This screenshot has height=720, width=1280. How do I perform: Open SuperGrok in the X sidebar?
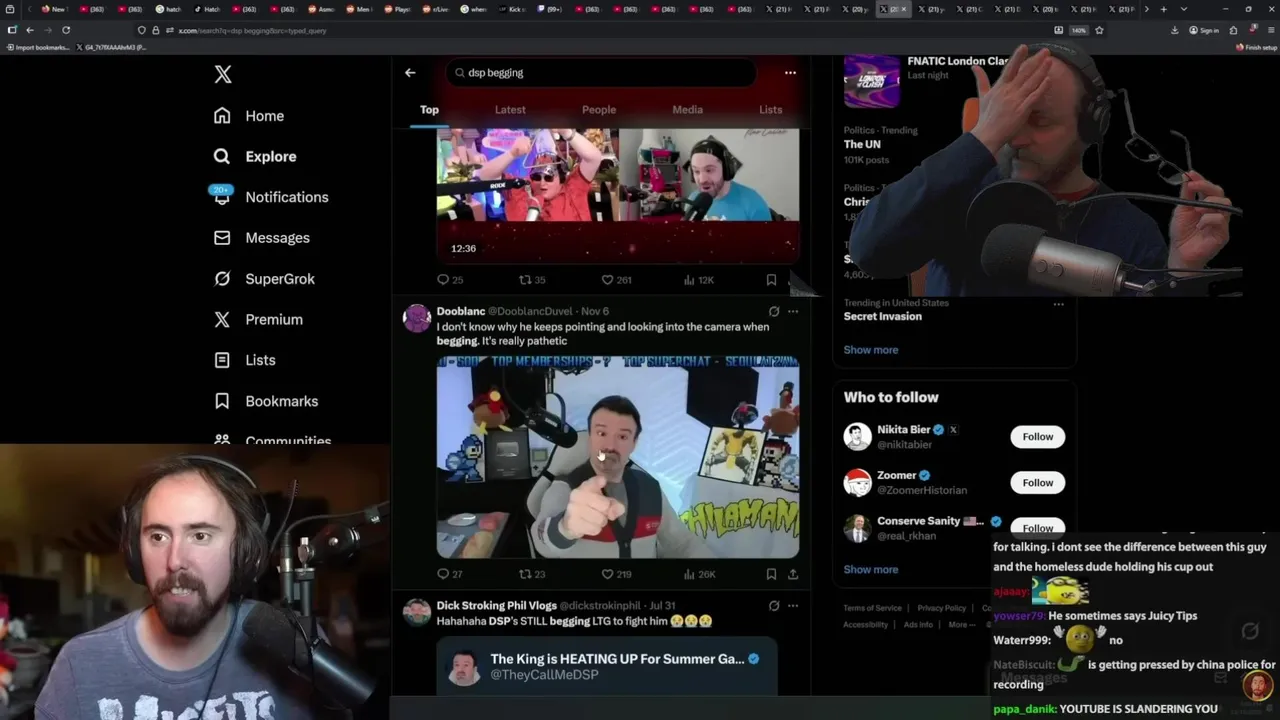pyautogui.click(x=264, y=279)
